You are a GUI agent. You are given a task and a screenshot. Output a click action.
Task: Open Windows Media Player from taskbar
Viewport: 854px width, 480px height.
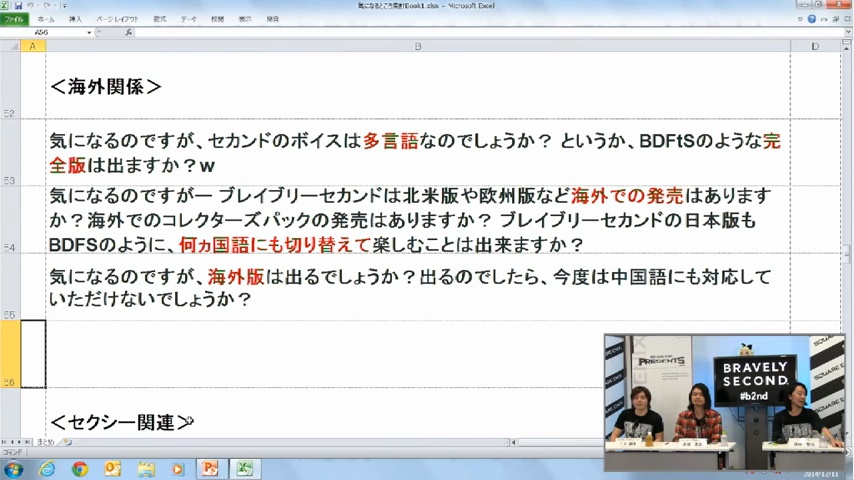[178, 469]
